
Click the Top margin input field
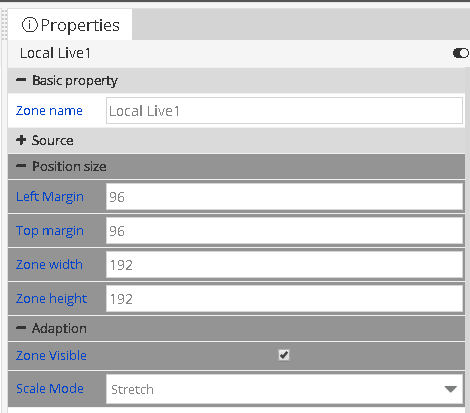[x=284, y=231]
